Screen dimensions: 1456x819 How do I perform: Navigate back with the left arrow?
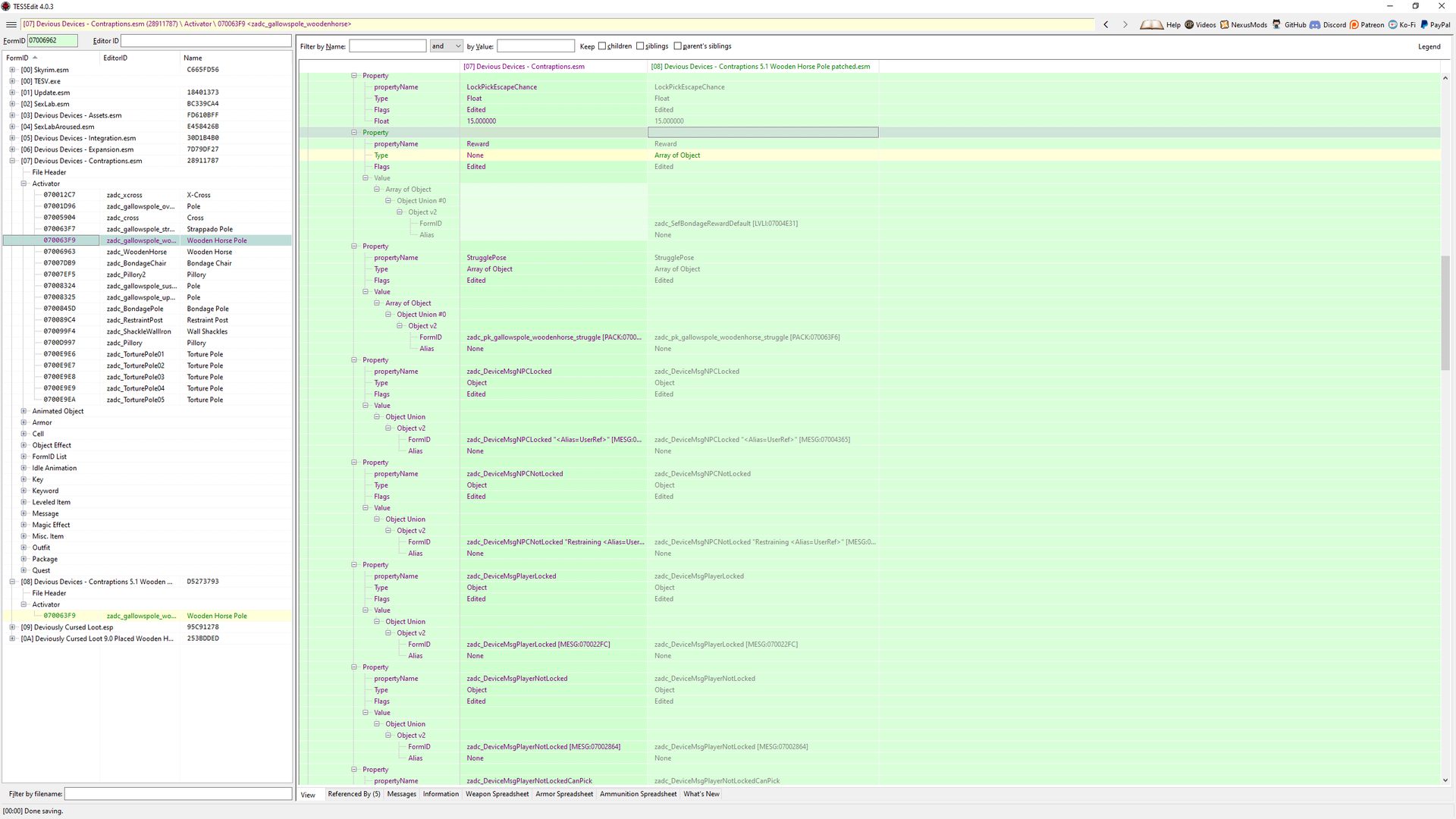[x=1106, y=24]
